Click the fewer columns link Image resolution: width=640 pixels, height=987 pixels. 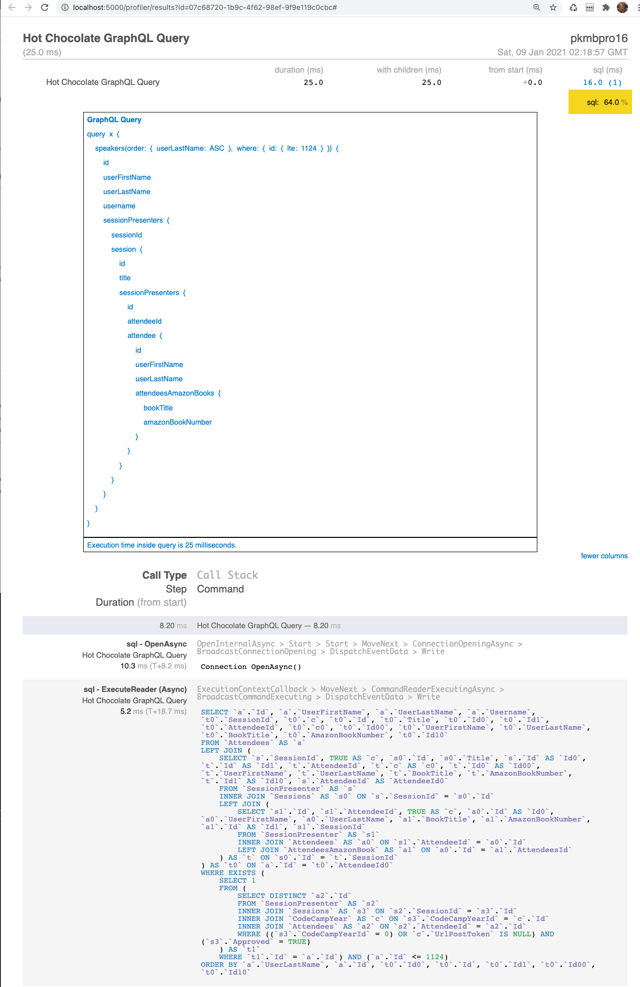tap(604, 556)
